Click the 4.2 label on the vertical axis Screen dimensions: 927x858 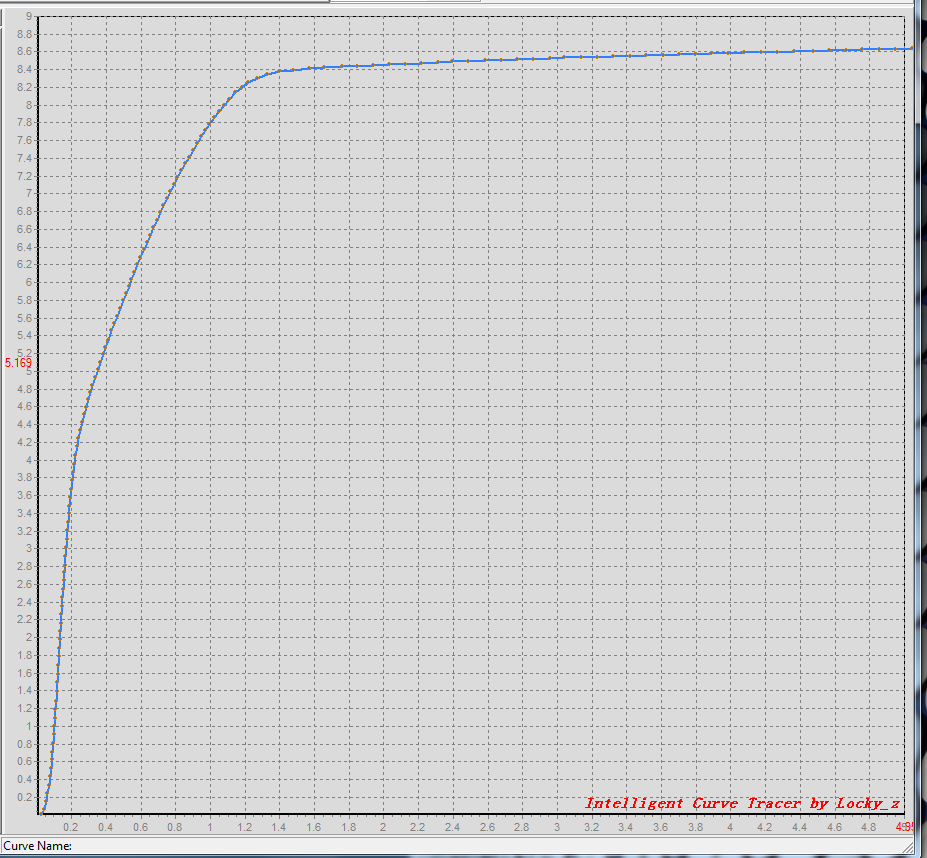click(x=24, y=442)
